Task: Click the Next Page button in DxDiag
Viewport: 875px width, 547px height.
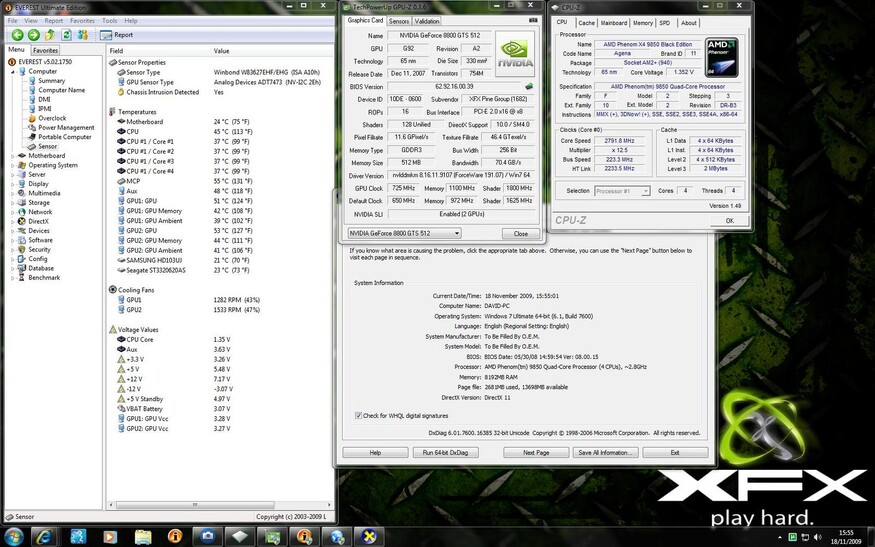Action: coord(536,453)
